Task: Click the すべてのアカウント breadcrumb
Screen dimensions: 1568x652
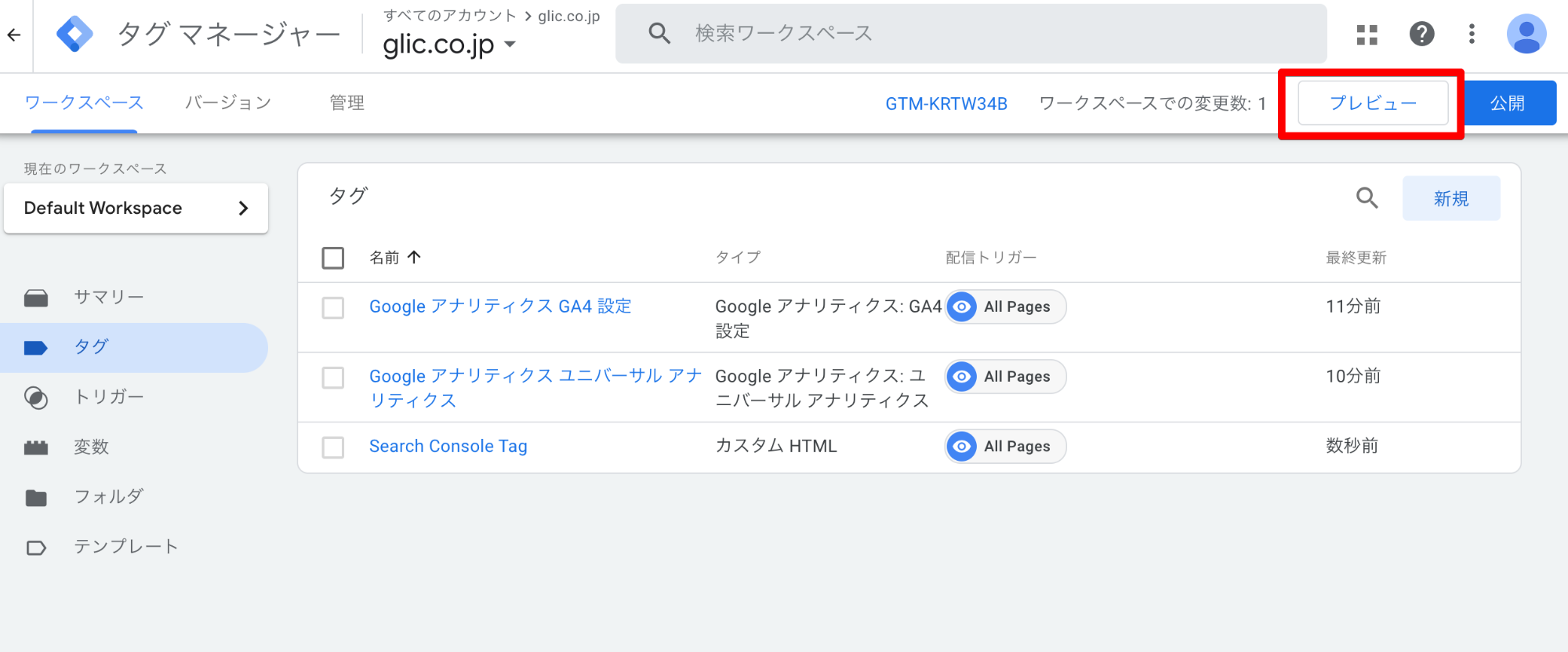Action: tap(450, 16)
